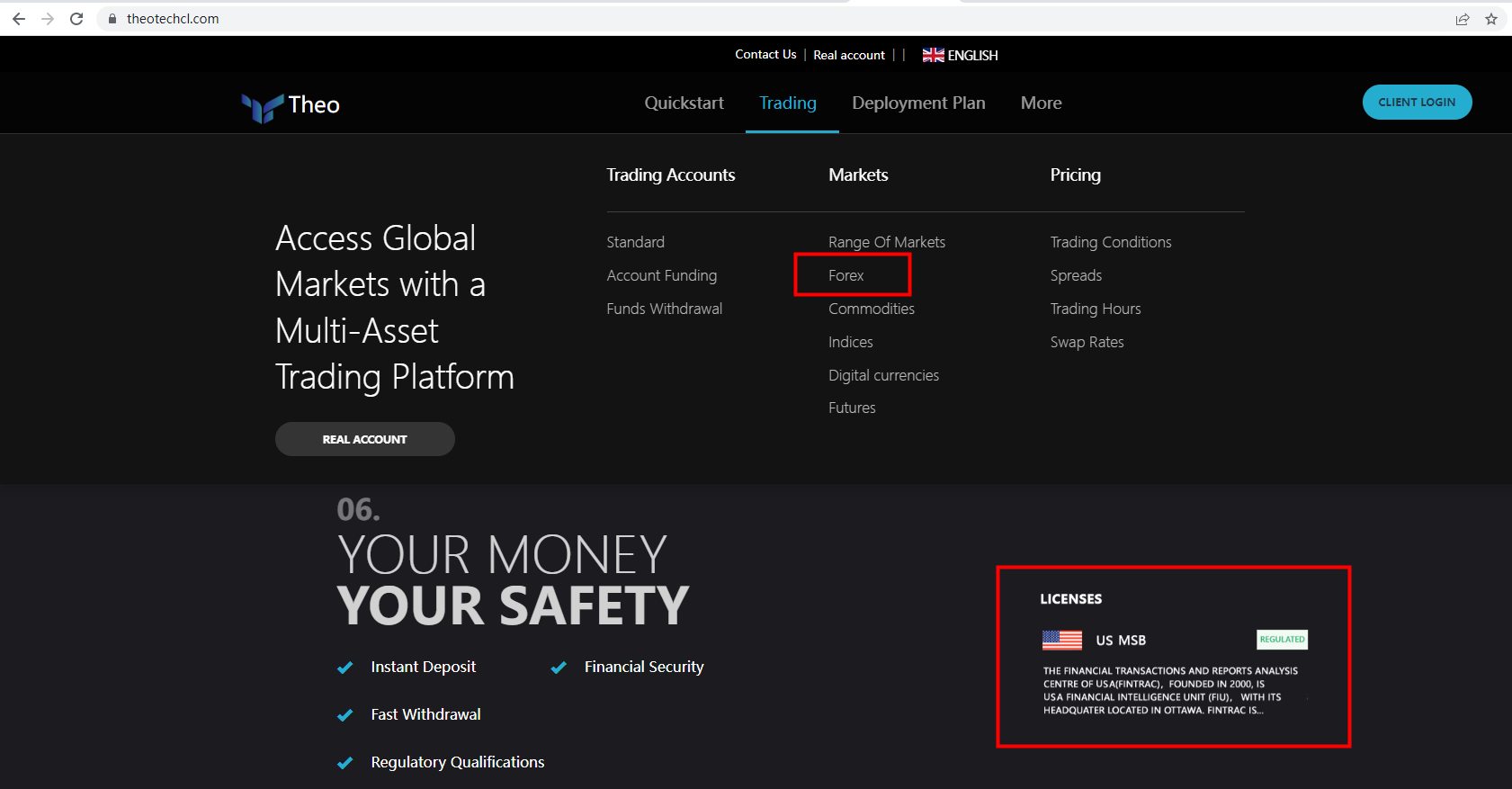This screenshot has height=789, width=1512.
Task: Click the bookmark star icon
Action: (x=1491, y=19)
